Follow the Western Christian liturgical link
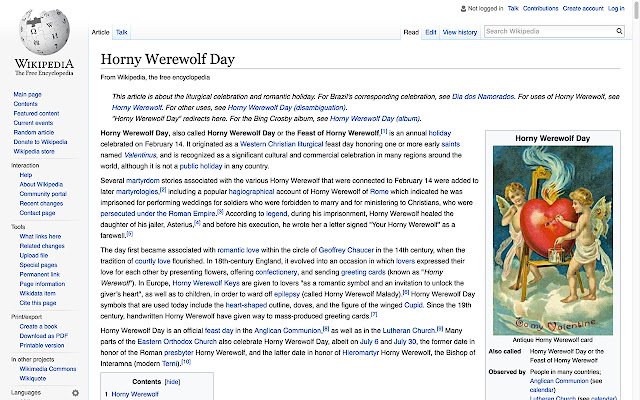 click(x=282, y=144)
